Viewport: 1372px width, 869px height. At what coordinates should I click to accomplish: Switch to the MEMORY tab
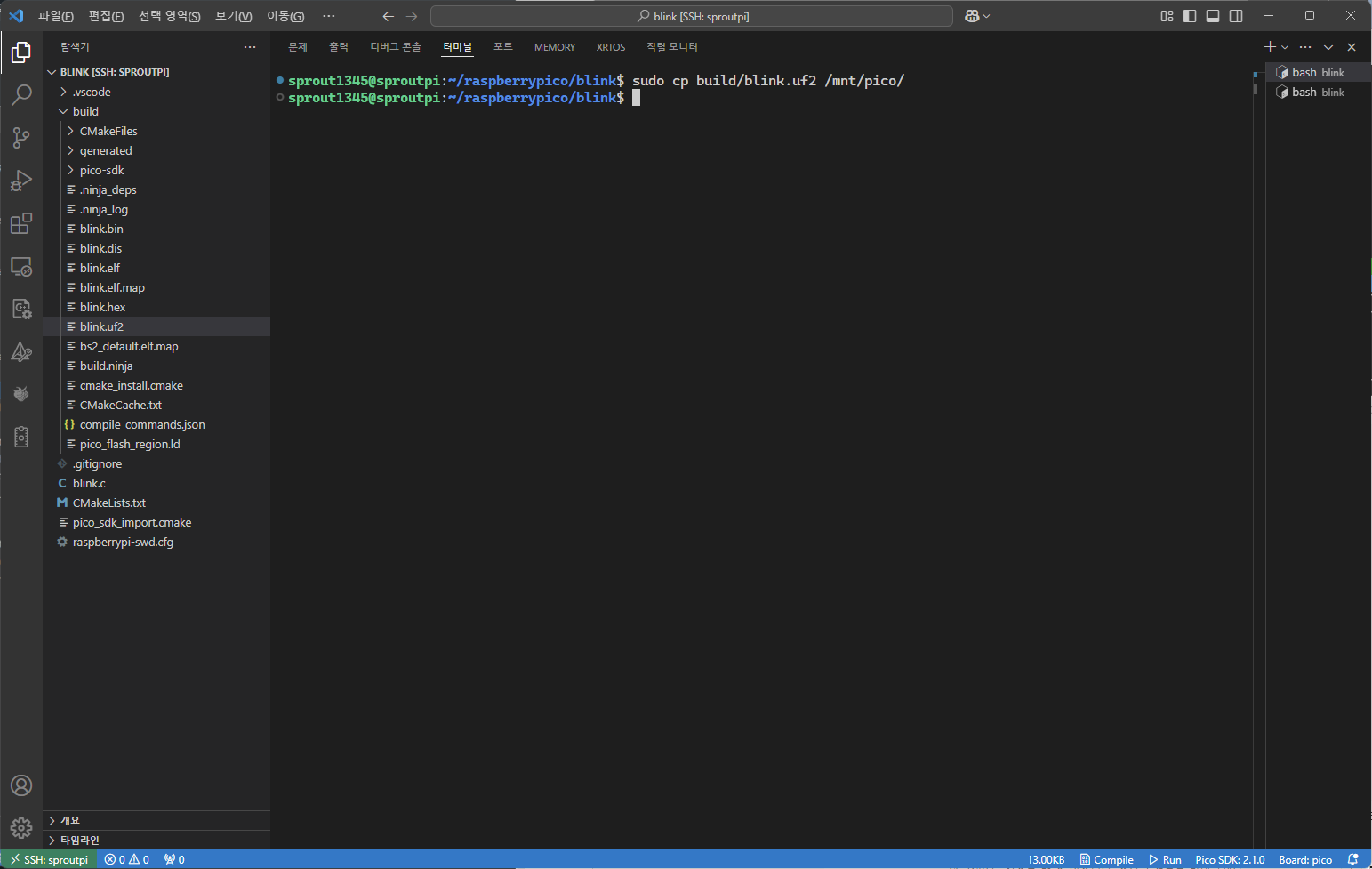coord(555,47)
